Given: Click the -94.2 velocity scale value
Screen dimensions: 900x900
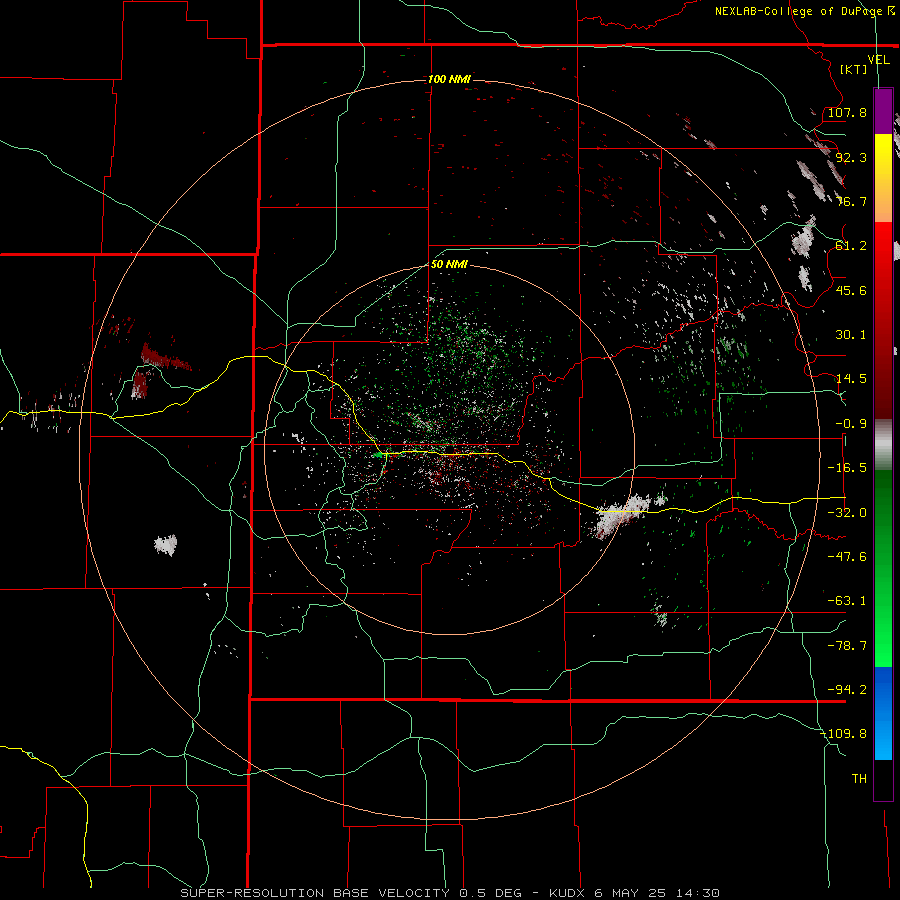Looking at the screenshot, I should click(847, 690).
